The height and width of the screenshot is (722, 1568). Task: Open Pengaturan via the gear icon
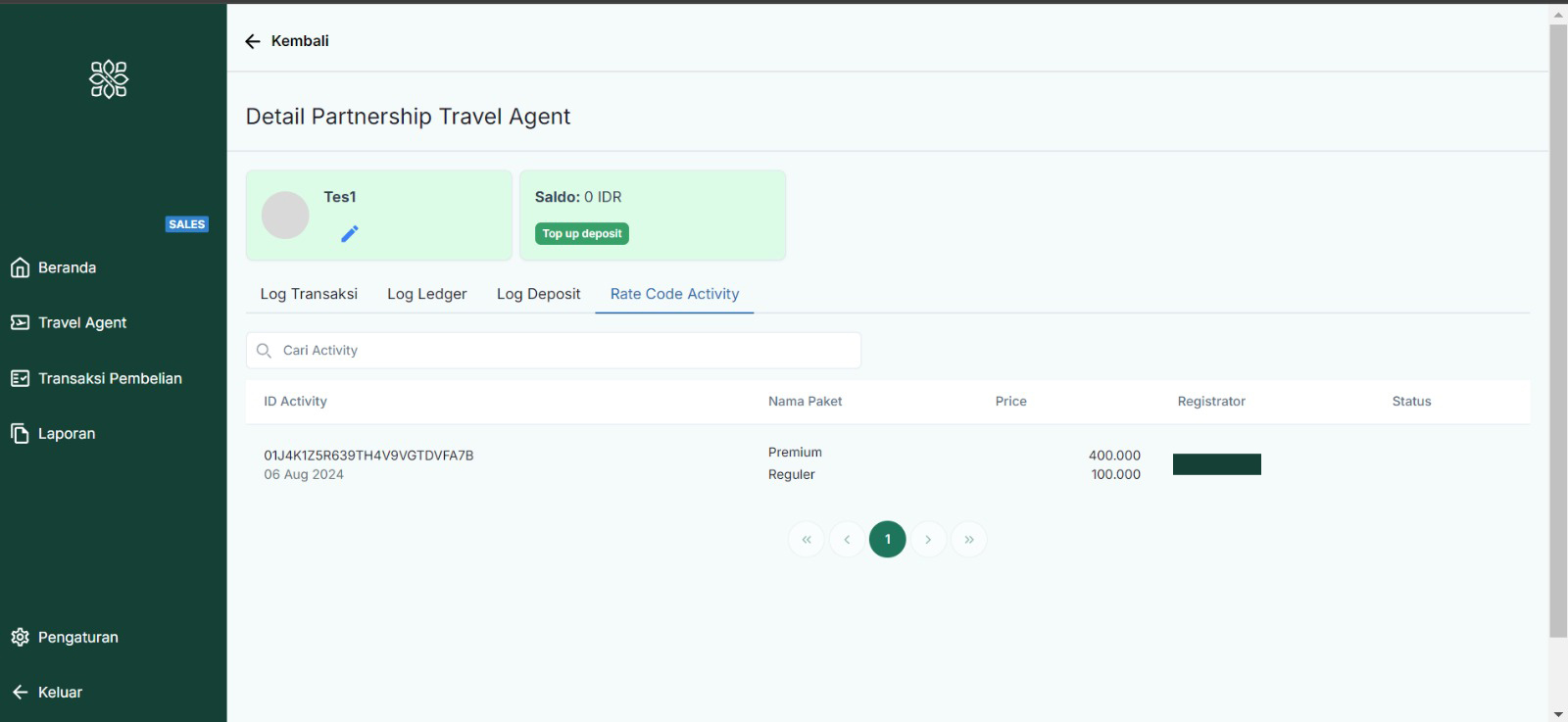(x=20, y=637)
